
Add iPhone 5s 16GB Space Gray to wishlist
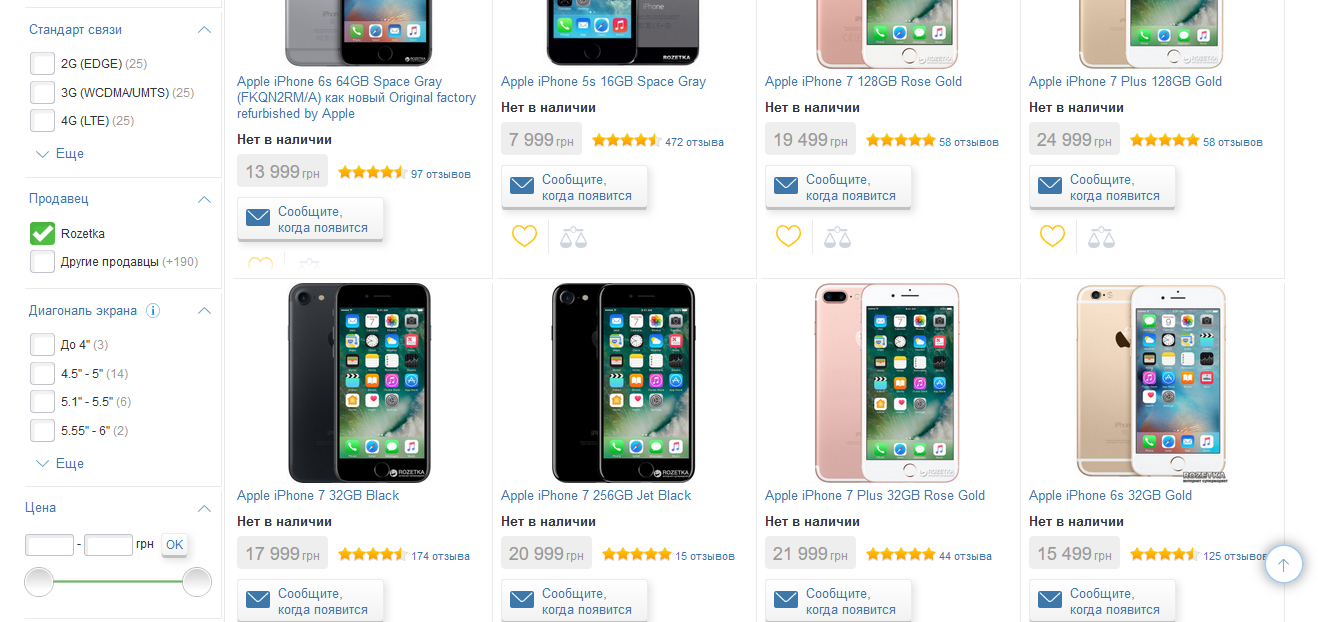(524, 236)
